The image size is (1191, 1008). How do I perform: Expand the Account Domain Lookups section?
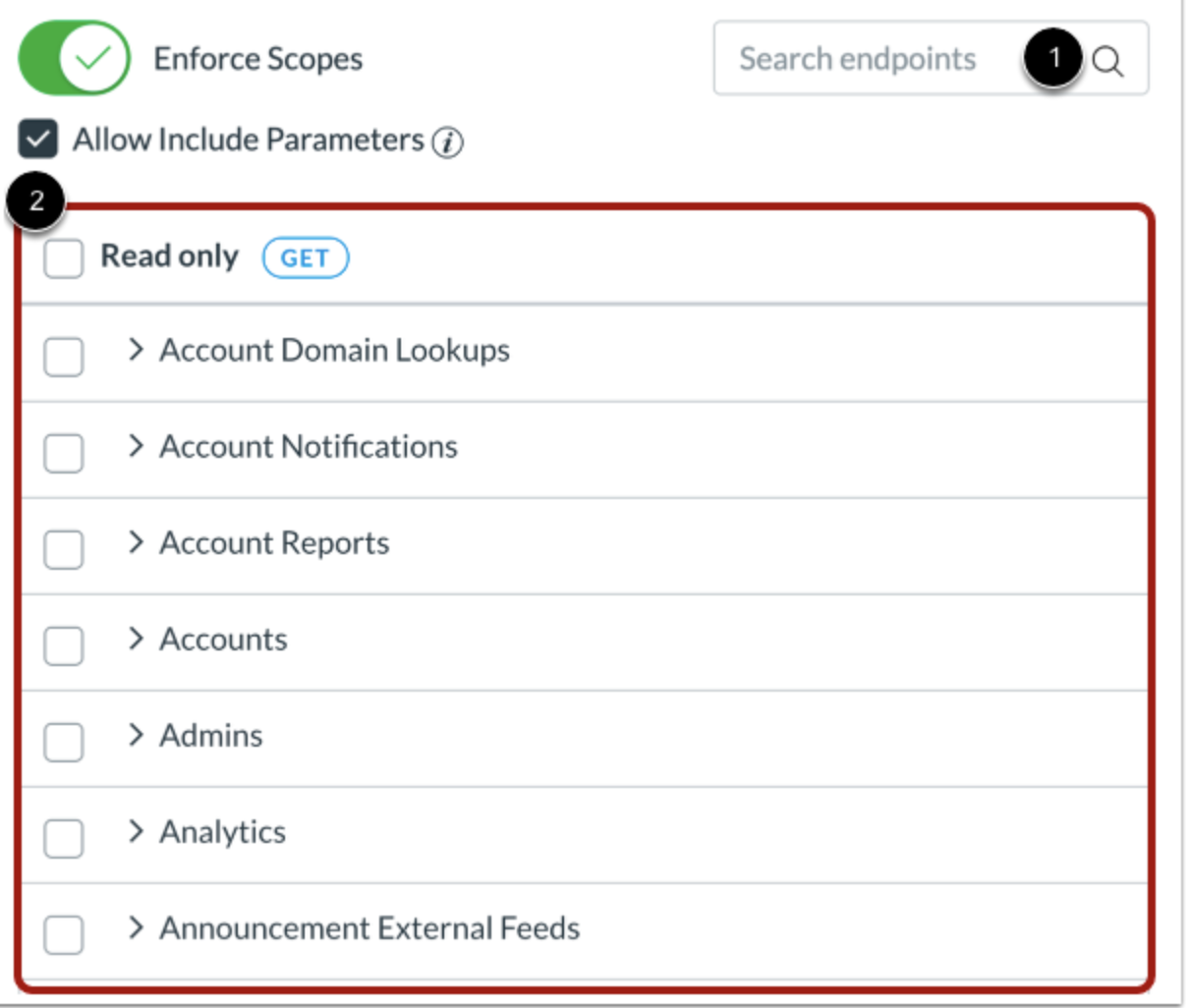135,350
